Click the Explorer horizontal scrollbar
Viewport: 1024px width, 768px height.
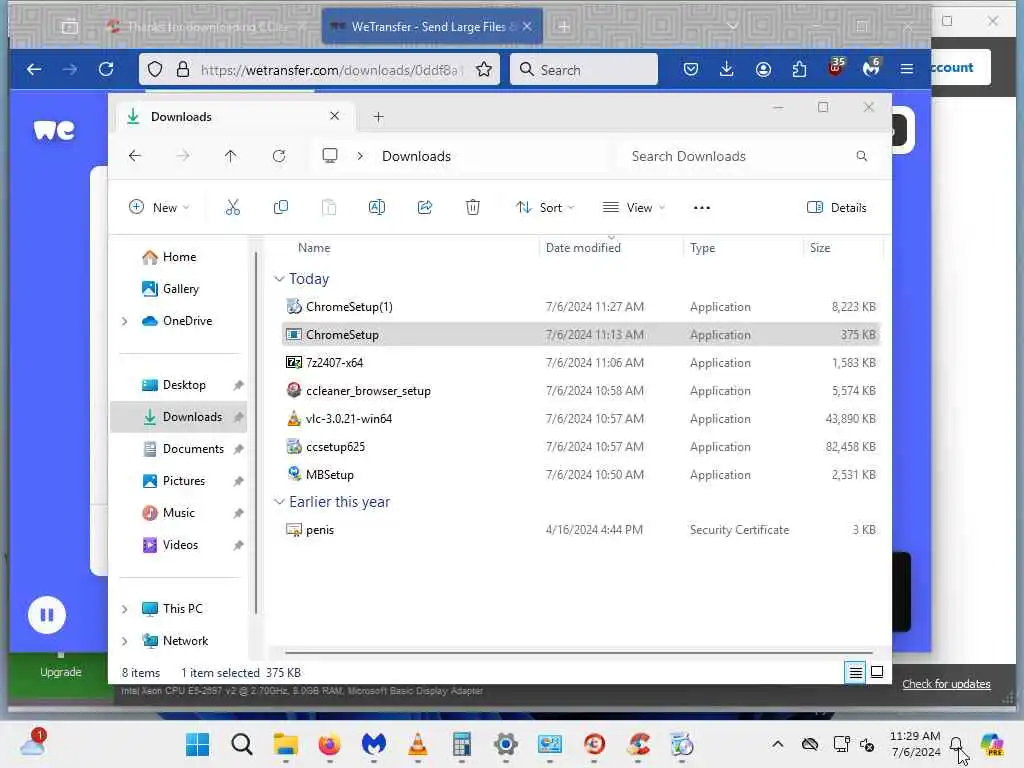coord(579,652)
